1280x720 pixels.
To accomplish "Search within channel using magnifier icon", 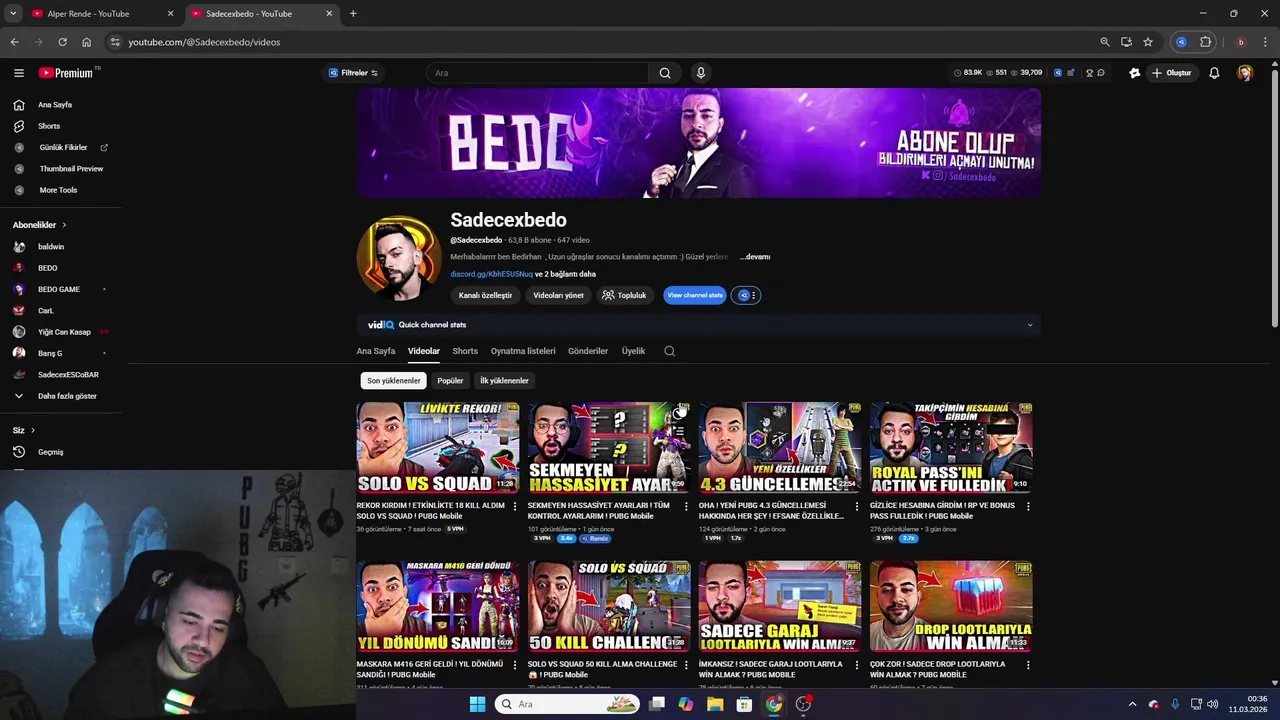I will click(x=670, y=351).
